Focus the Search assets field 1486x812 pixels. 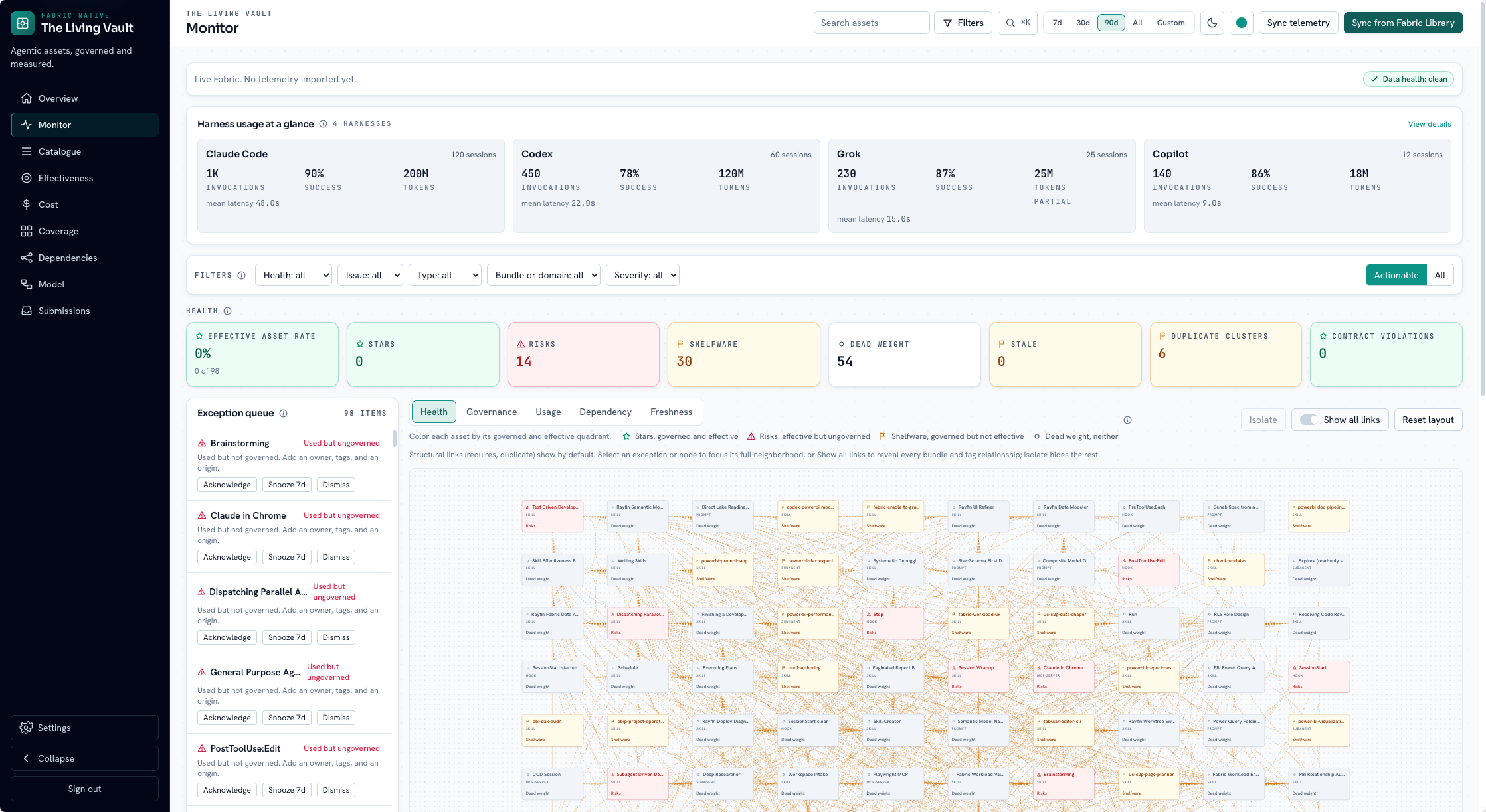pos(871,23)
